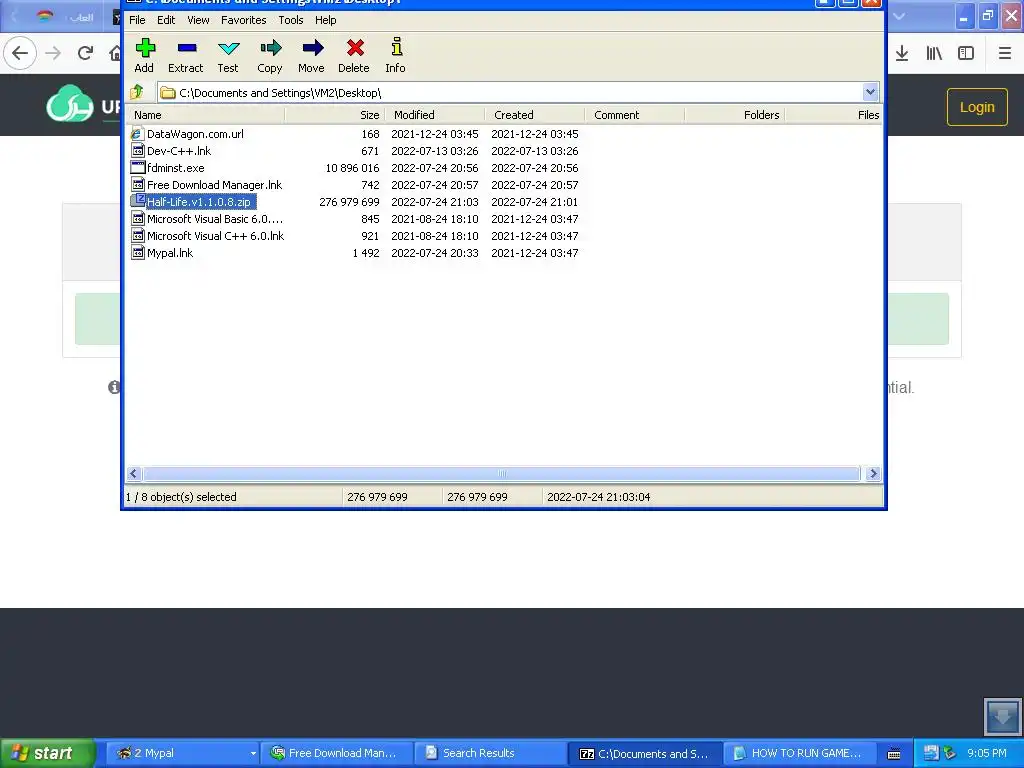Expand the address path dropdown arrow
The image size is (1024, 768).
(x=870, y=92)
